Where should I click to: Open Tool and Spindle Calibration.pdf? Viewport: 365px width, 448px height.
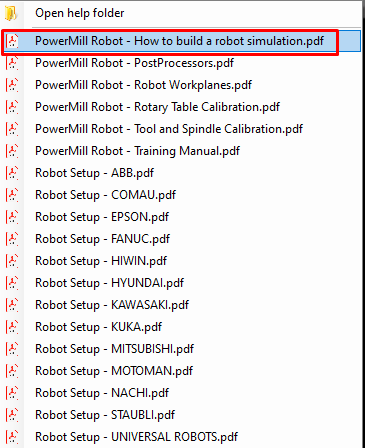coord(182,129)
